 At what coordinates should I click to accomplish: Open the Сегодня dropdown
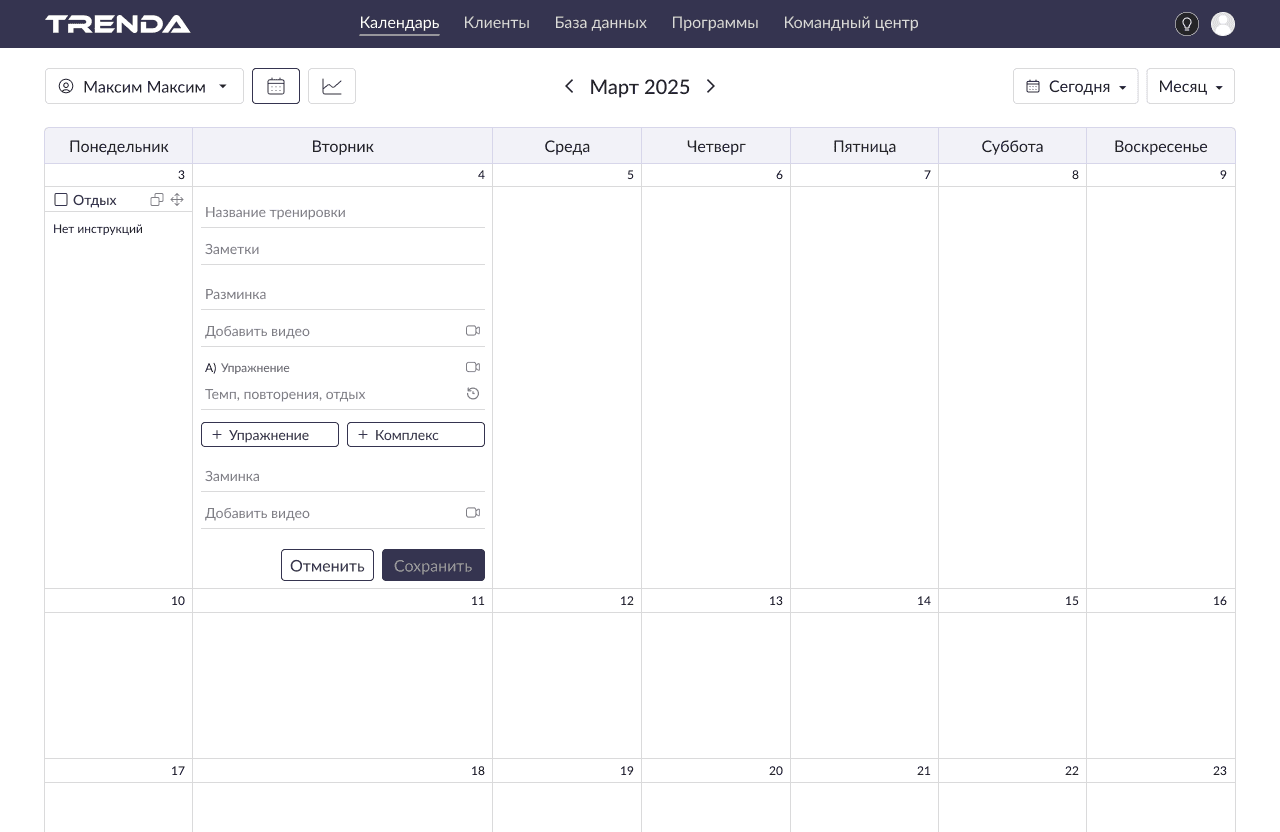pyautogui.click(x=1075, y=86)
